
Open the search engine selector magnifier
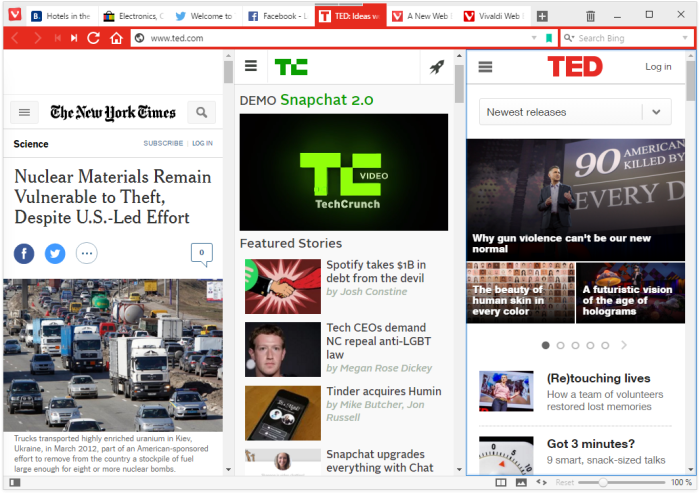568,38
